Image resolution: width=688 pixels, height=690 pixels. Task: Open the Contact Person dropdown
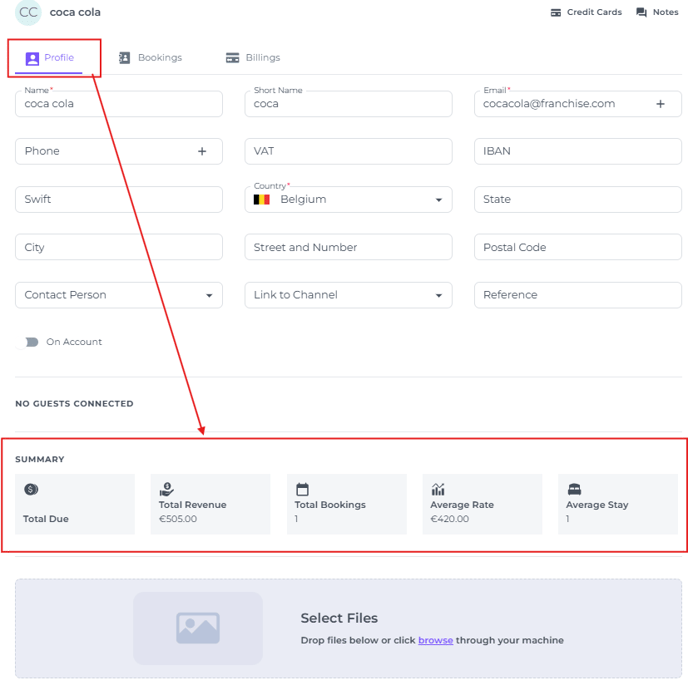click(119, 295)
